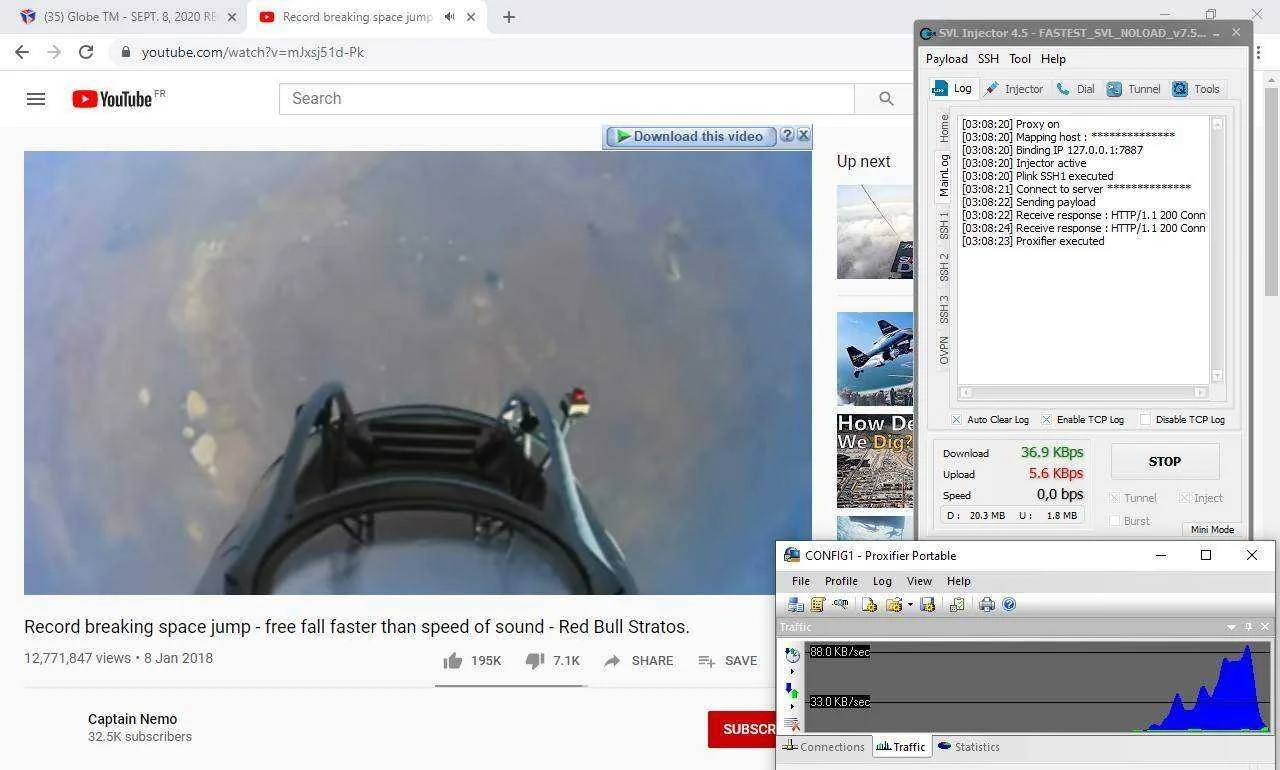Click the help question mark on download bar

787,136
